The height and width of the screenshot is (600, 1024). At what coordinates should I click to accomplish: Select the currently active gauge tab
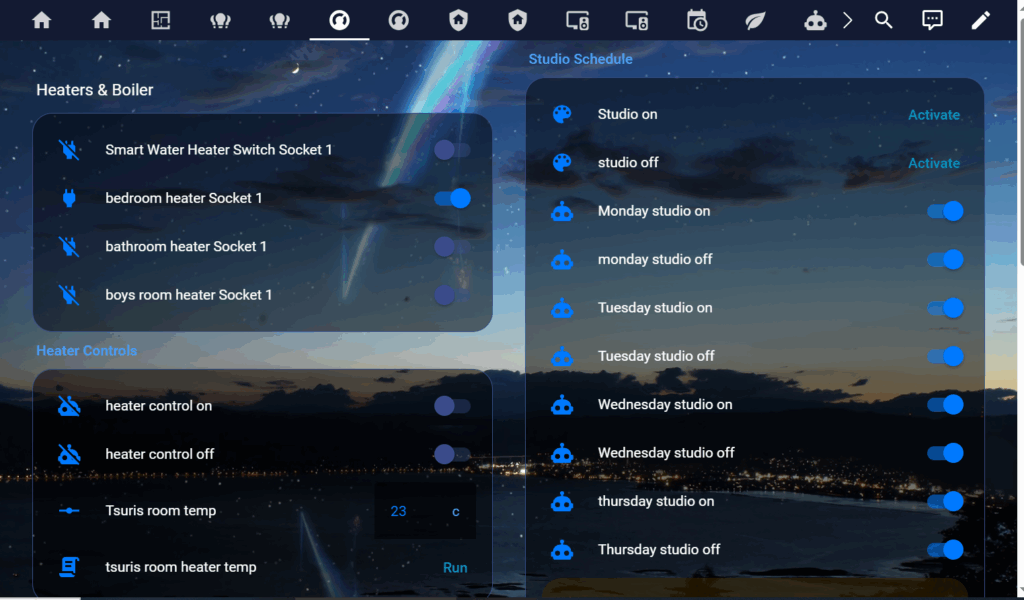pos(339,20)
